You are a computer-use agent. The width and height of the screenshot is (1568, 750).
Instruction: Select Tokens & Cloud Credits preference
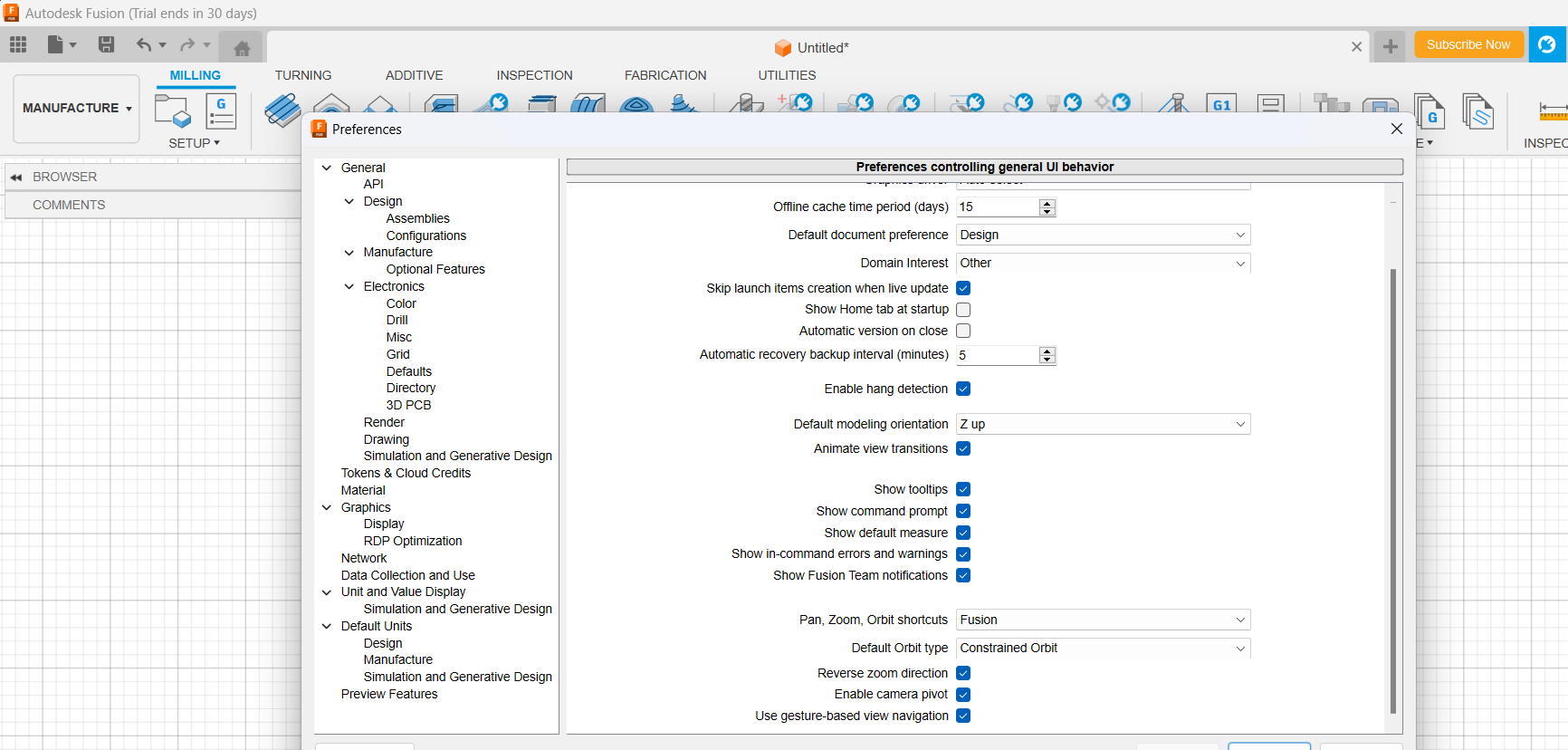pos(406,473)
